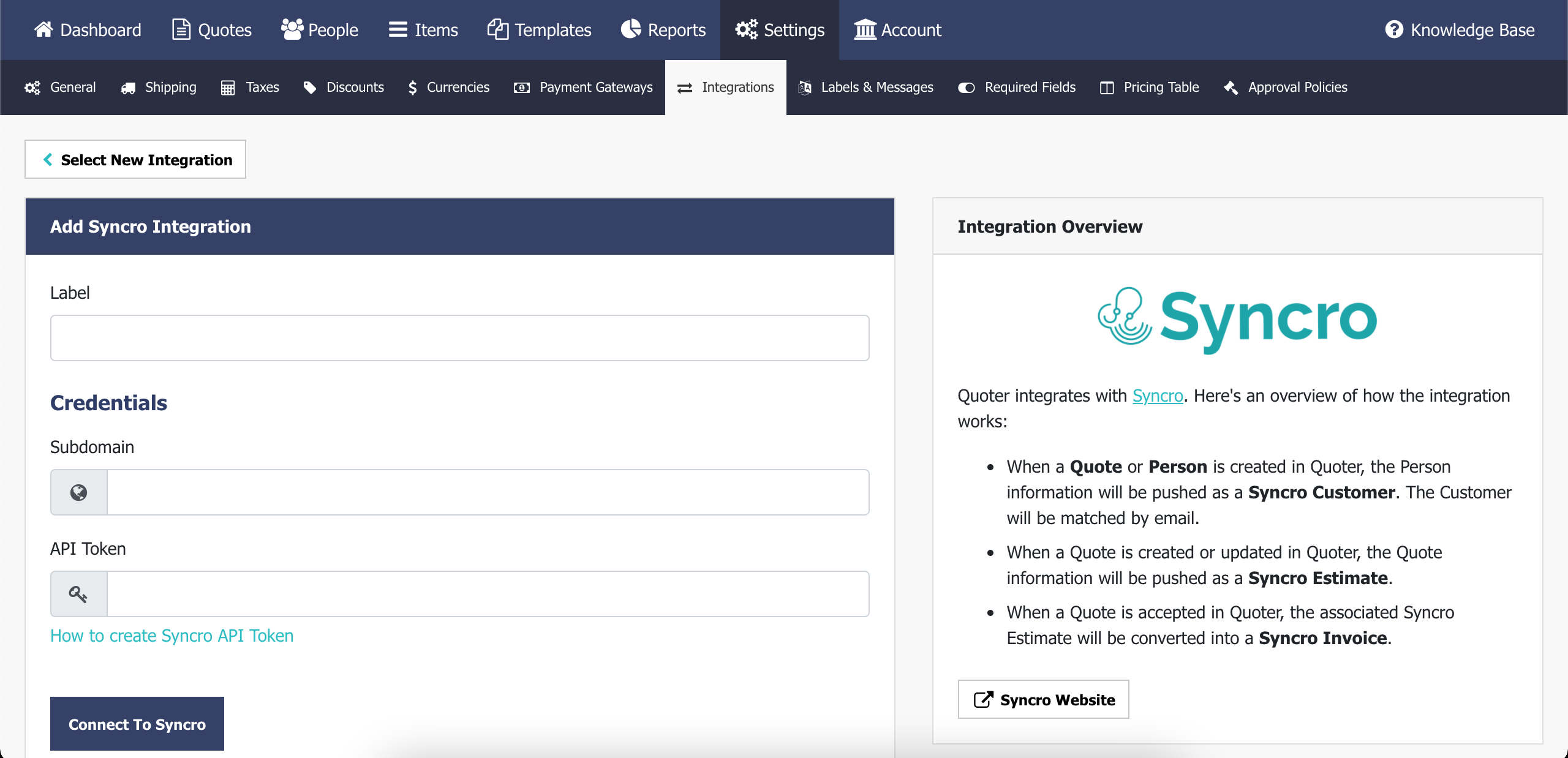The image size is (1568, 758).
Task: Click the Currencies dollar sign icon
Action: 413,88
